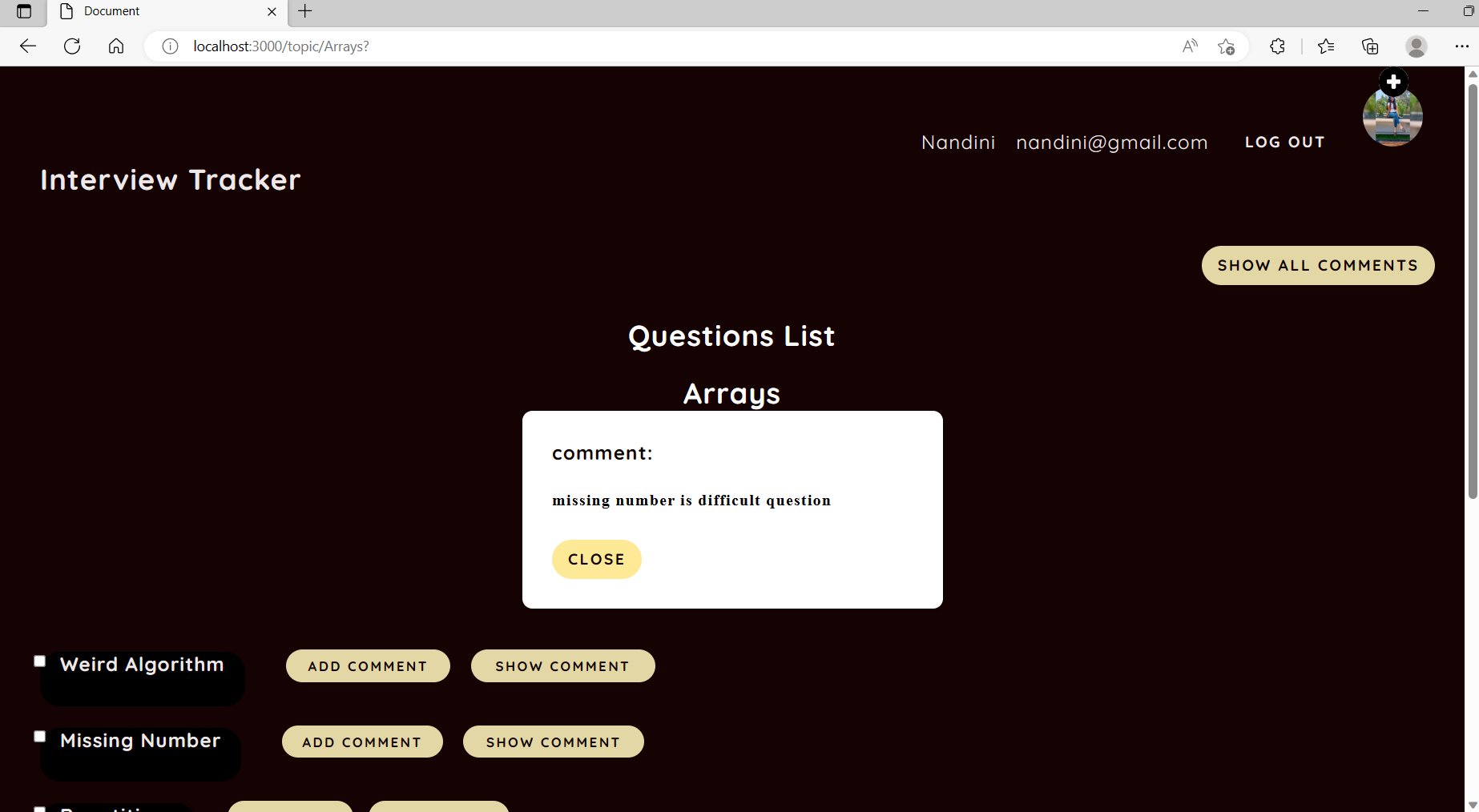This screenshot has height=812, width=1479.
Task: Click the browser back arrow
Action: (28, 46)
